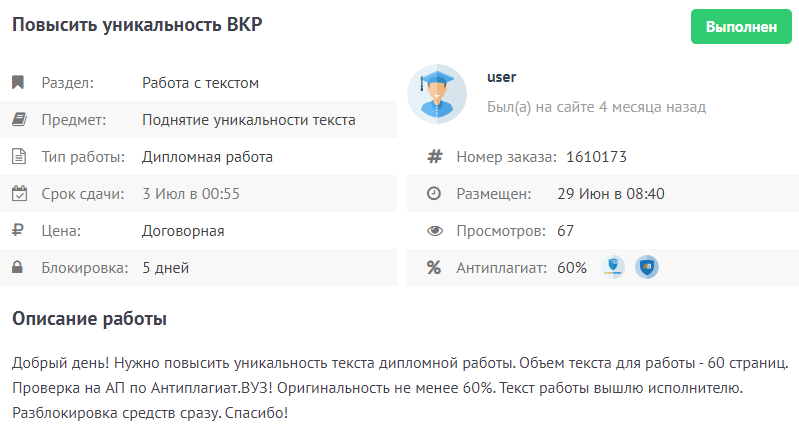Click the order number 1610173
This screenshot has width=799, height=430.
pos(596,157)
